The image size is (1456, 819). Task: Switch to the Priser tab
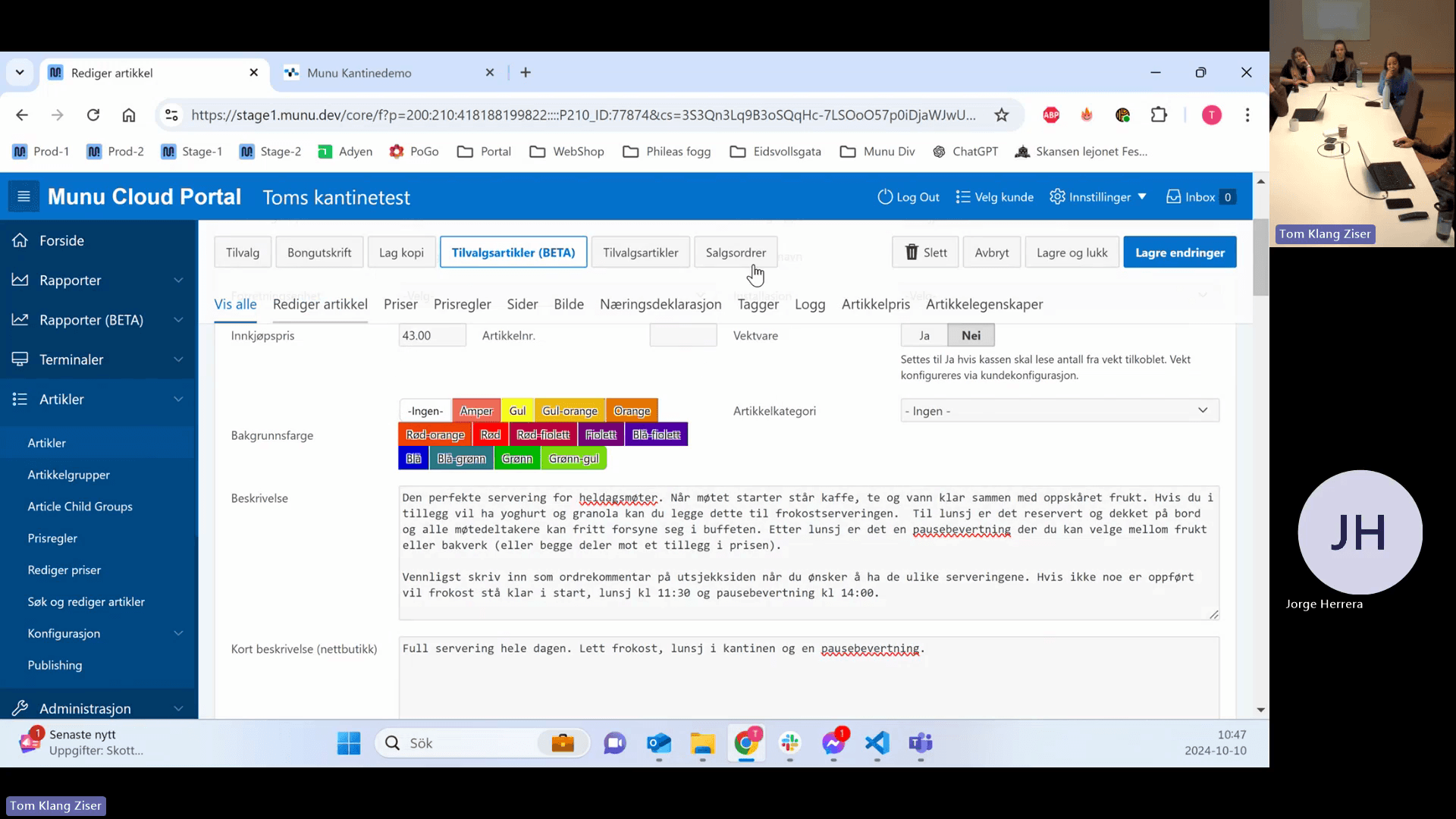[400, 304]
